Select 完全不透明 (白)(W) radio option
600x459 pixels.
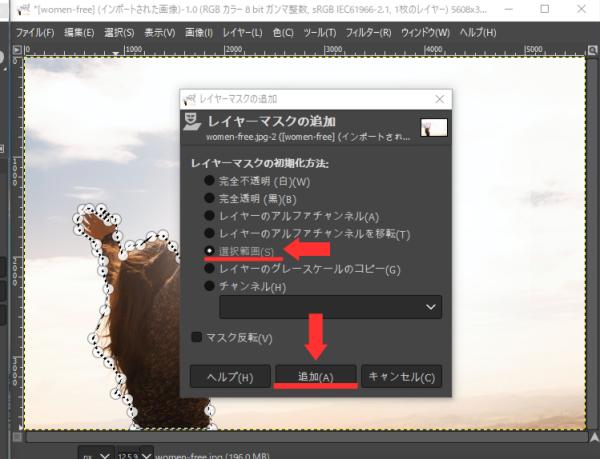click(257, 181)
